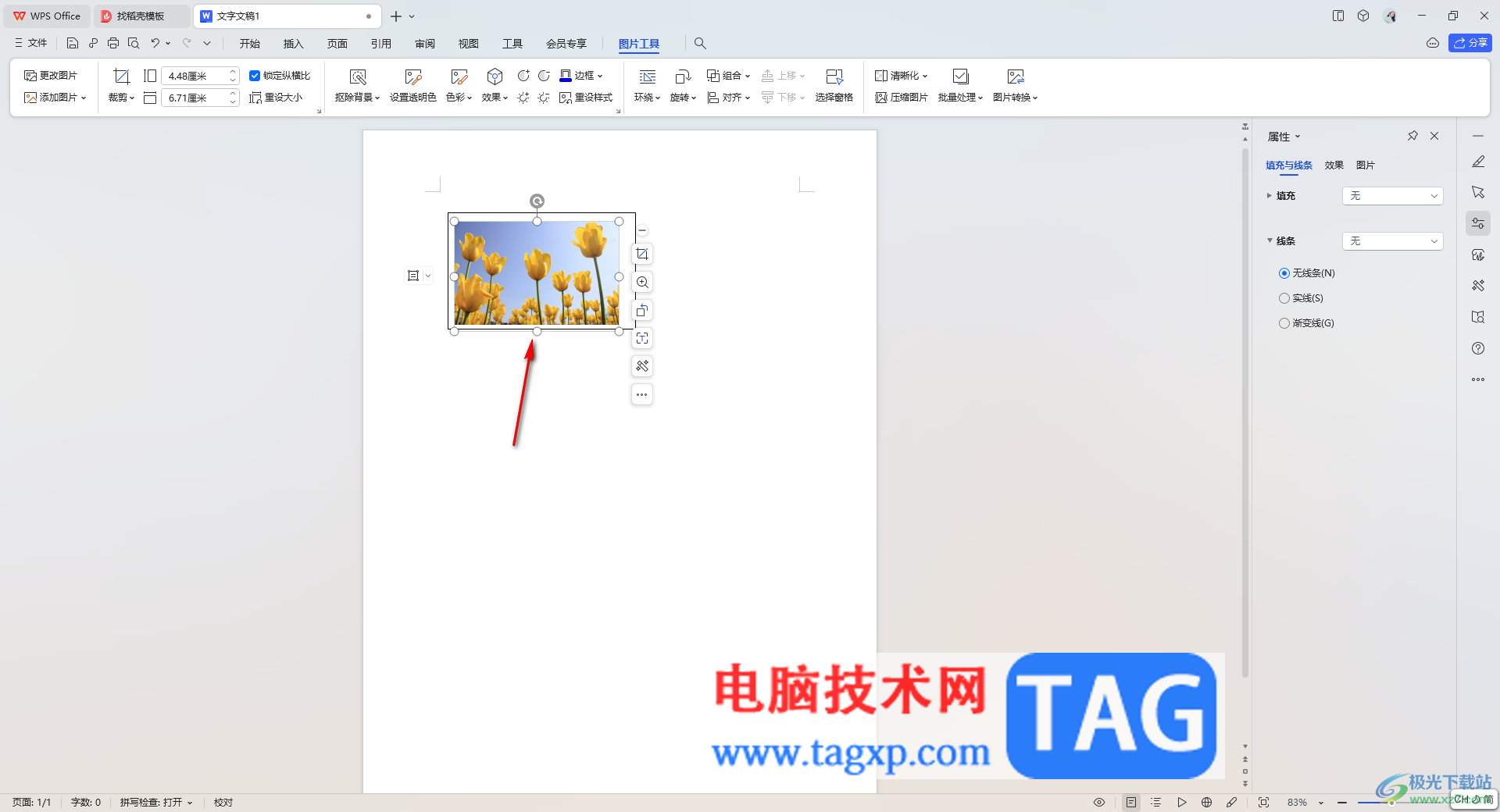Click the Effects (效果) cube icon
The height and width of the screenshot is (812, 1500).
pyautogui.click(x=495, y=77)
